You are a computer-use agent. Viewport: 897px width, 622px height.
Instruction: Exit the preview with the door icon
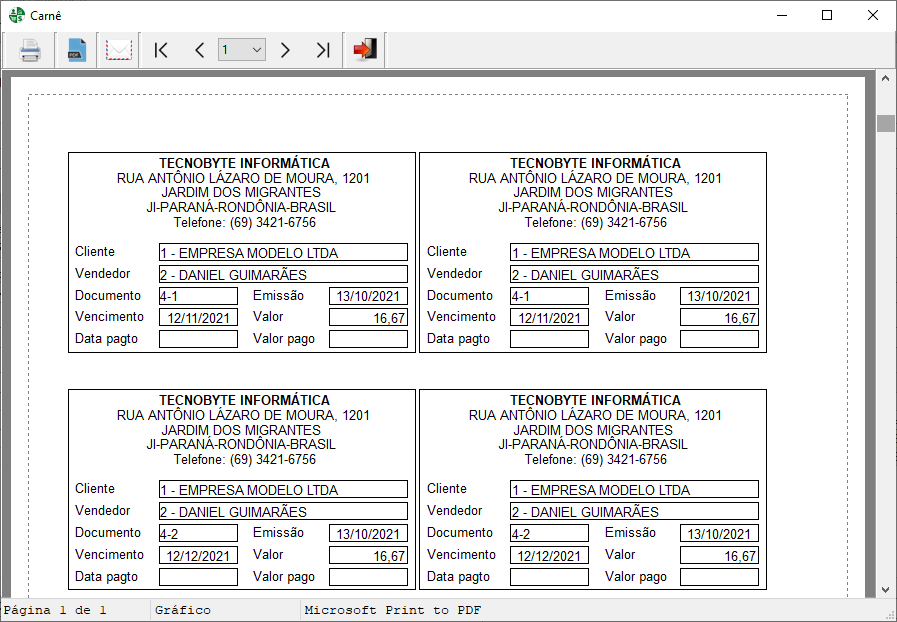(365, 50)
